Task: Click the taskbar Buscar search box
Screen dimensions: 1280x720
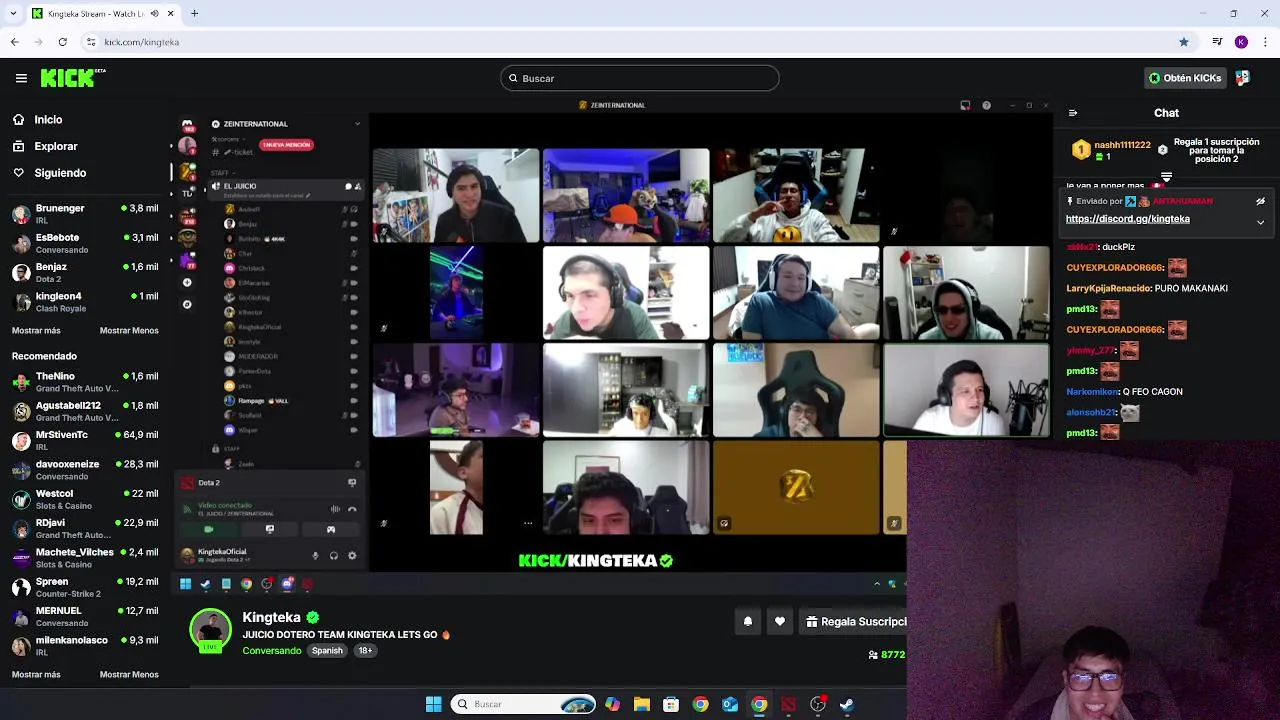Action: coord(523,704)
